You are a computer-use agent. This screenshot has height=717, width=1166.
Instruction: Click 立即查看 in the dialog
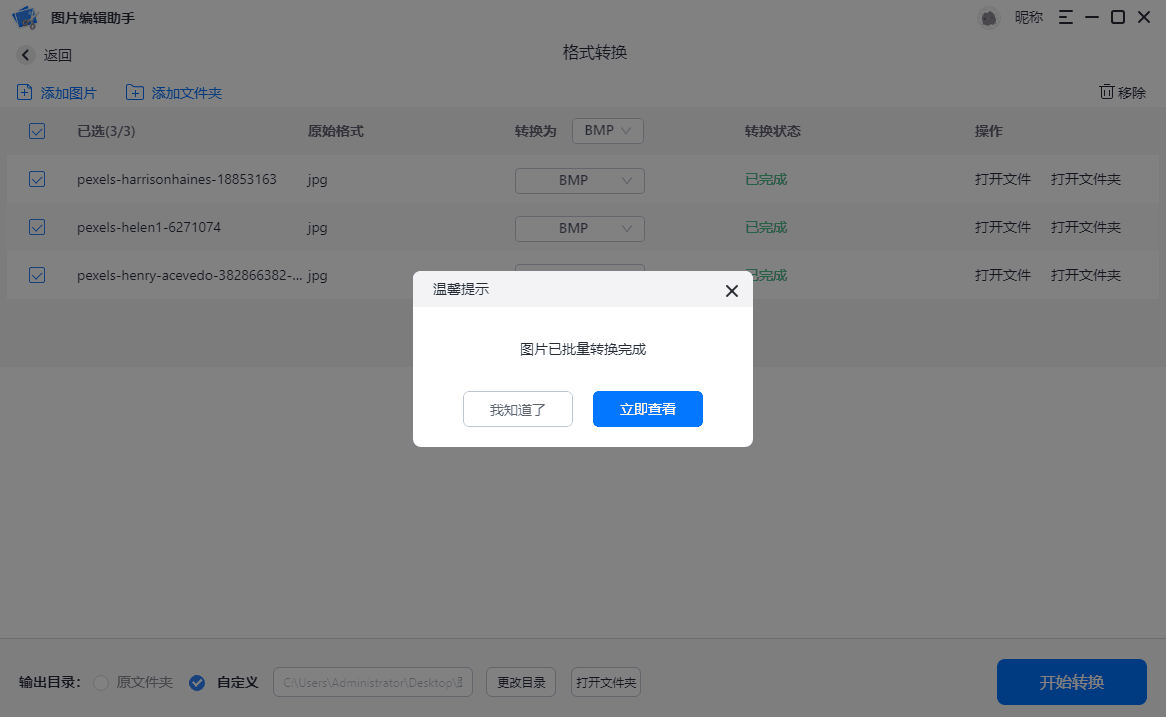pyautogui.click(x=647, y=409)
